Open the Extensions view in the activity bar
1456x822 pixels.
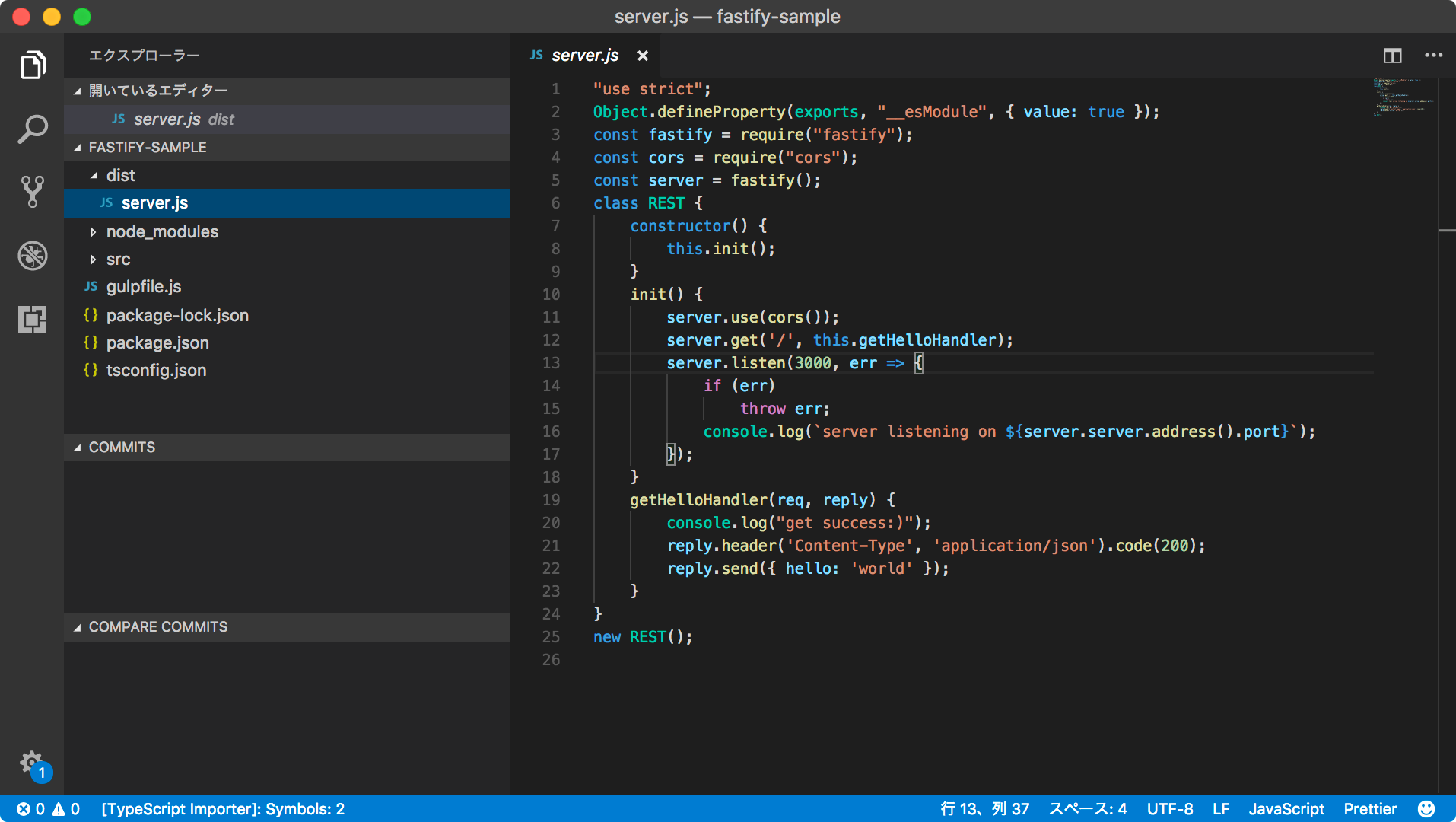32,320
